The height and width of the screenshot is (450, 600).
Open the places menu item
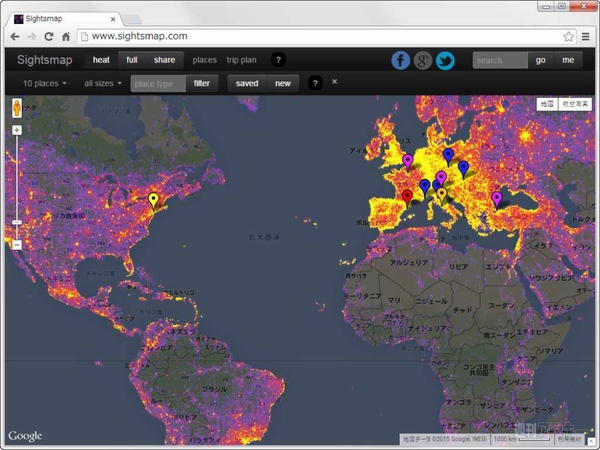204,60
